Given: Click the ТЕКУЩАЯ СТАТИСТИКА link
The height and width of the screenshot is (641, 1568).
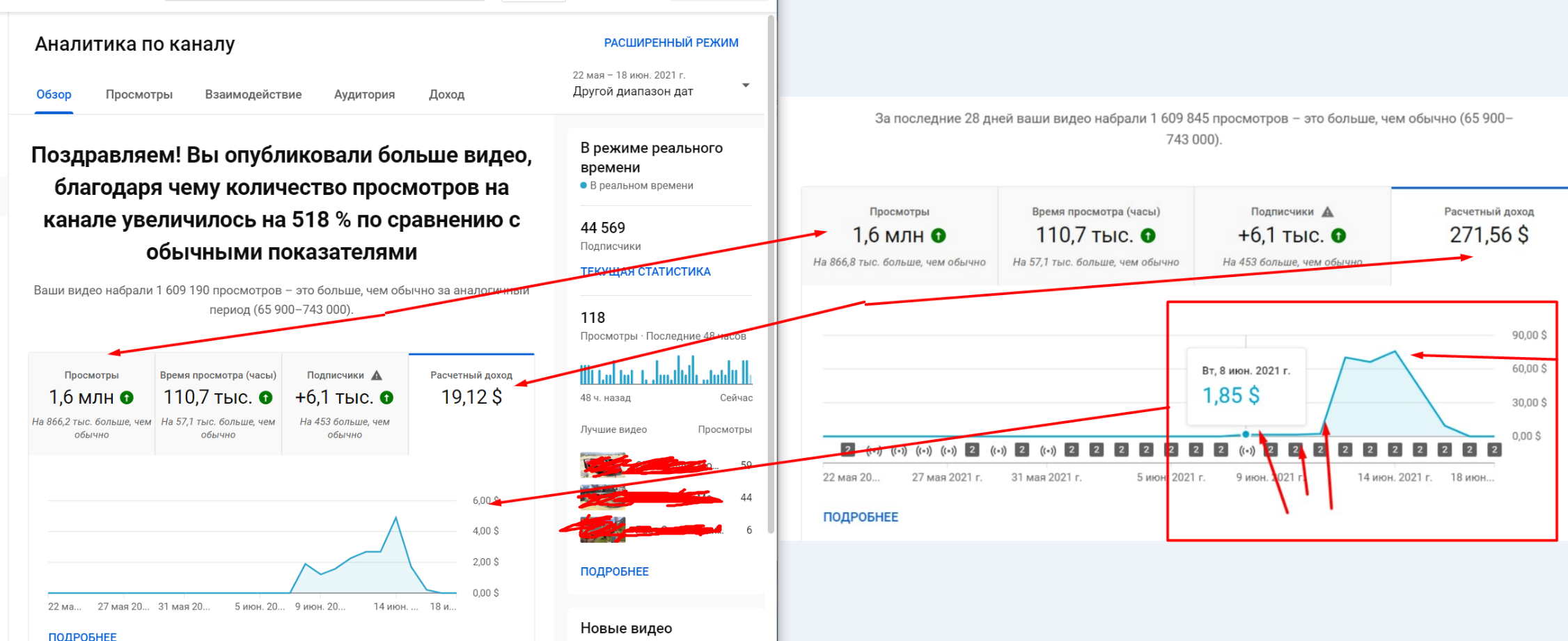Looking at the screenshot, I should [645, 271].
